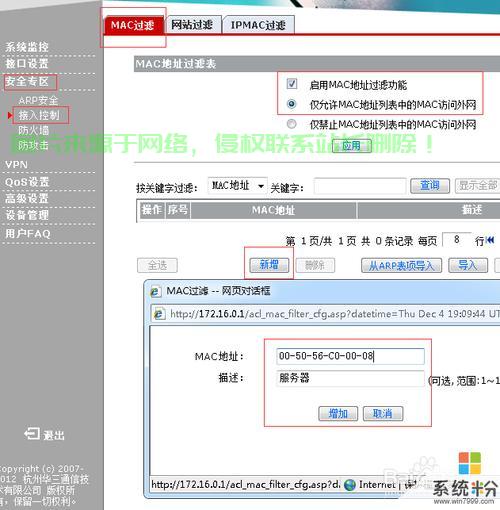Open 系统监控 in the sidebar
This screenshot has width=500, height=510.
(x=27, y=47)
